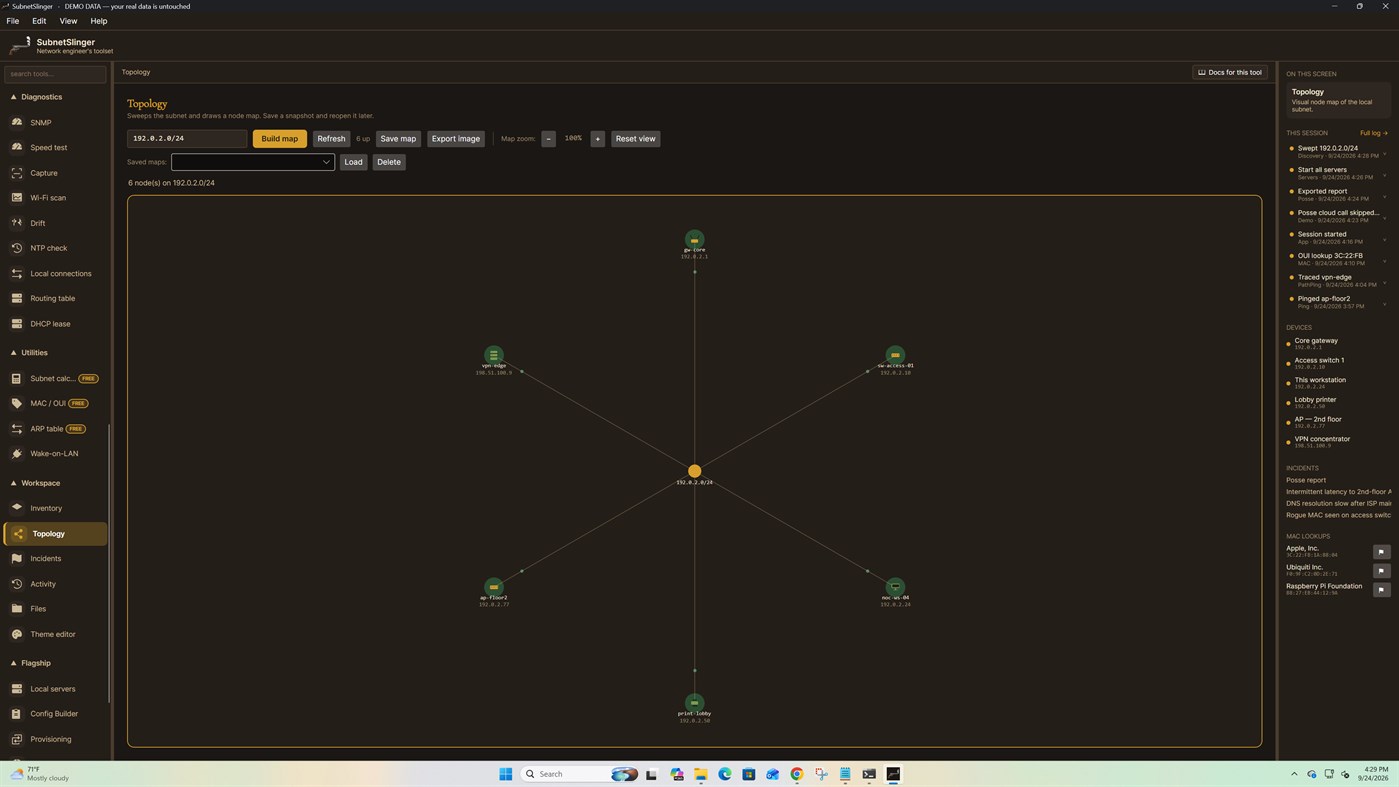Open the File menu

pyautogui.click(x=13, y=21)
